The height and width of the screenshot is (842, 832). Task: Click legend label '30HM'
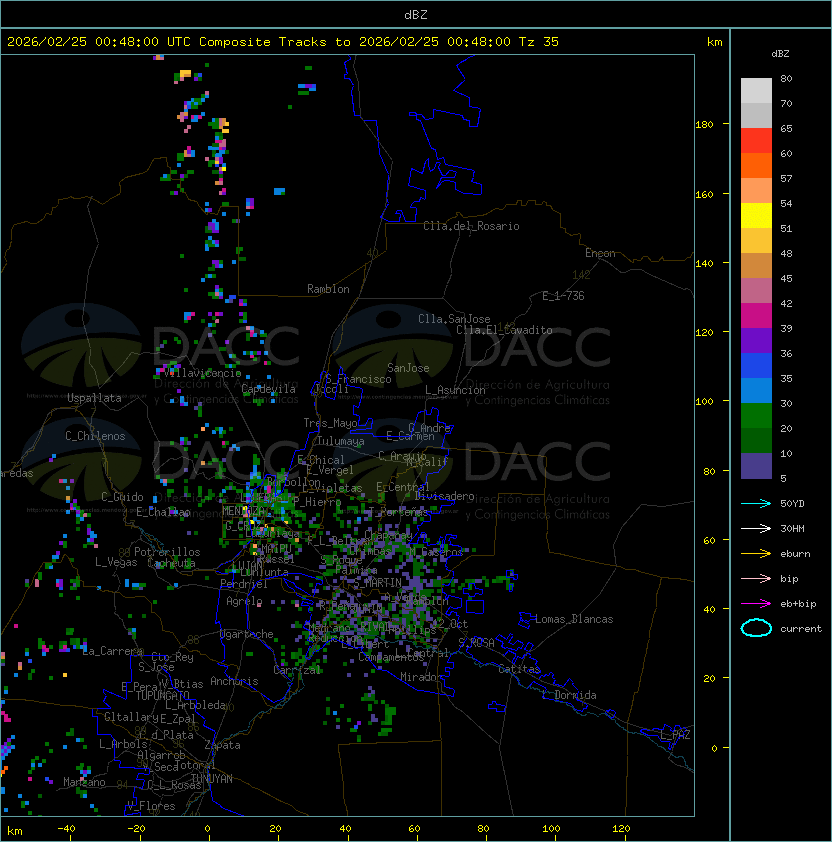(792, 529)
